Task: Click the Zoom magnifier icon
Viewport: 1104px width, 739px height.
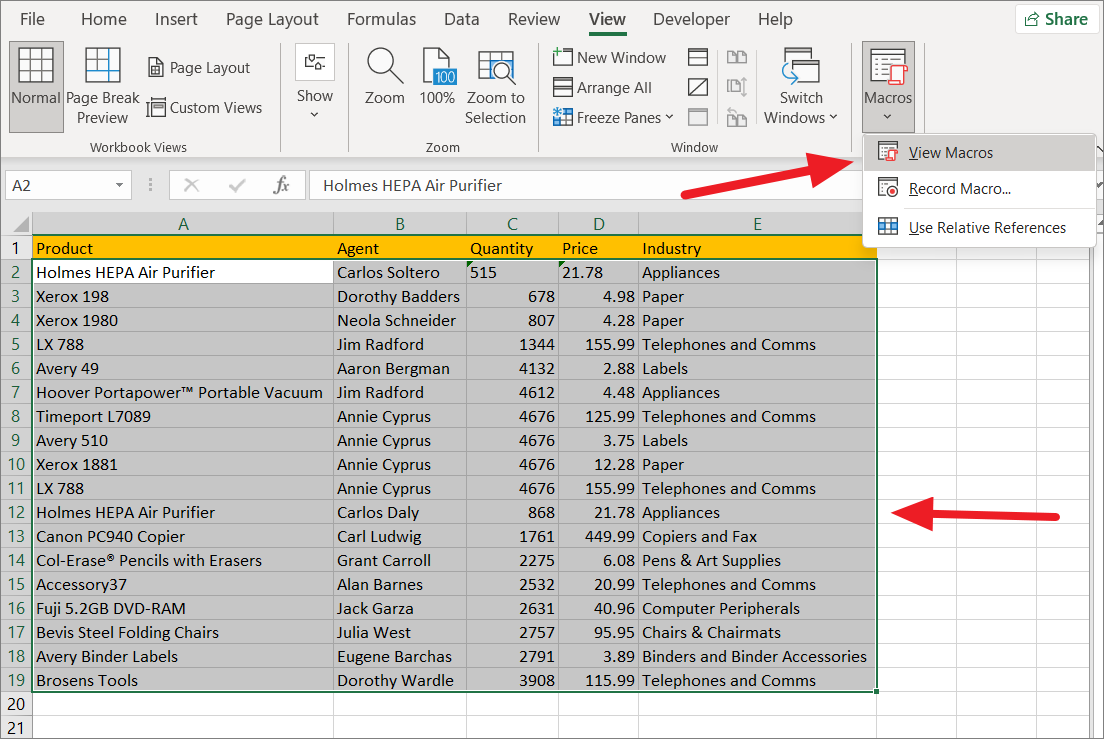Action: click(x=384, y=68)
